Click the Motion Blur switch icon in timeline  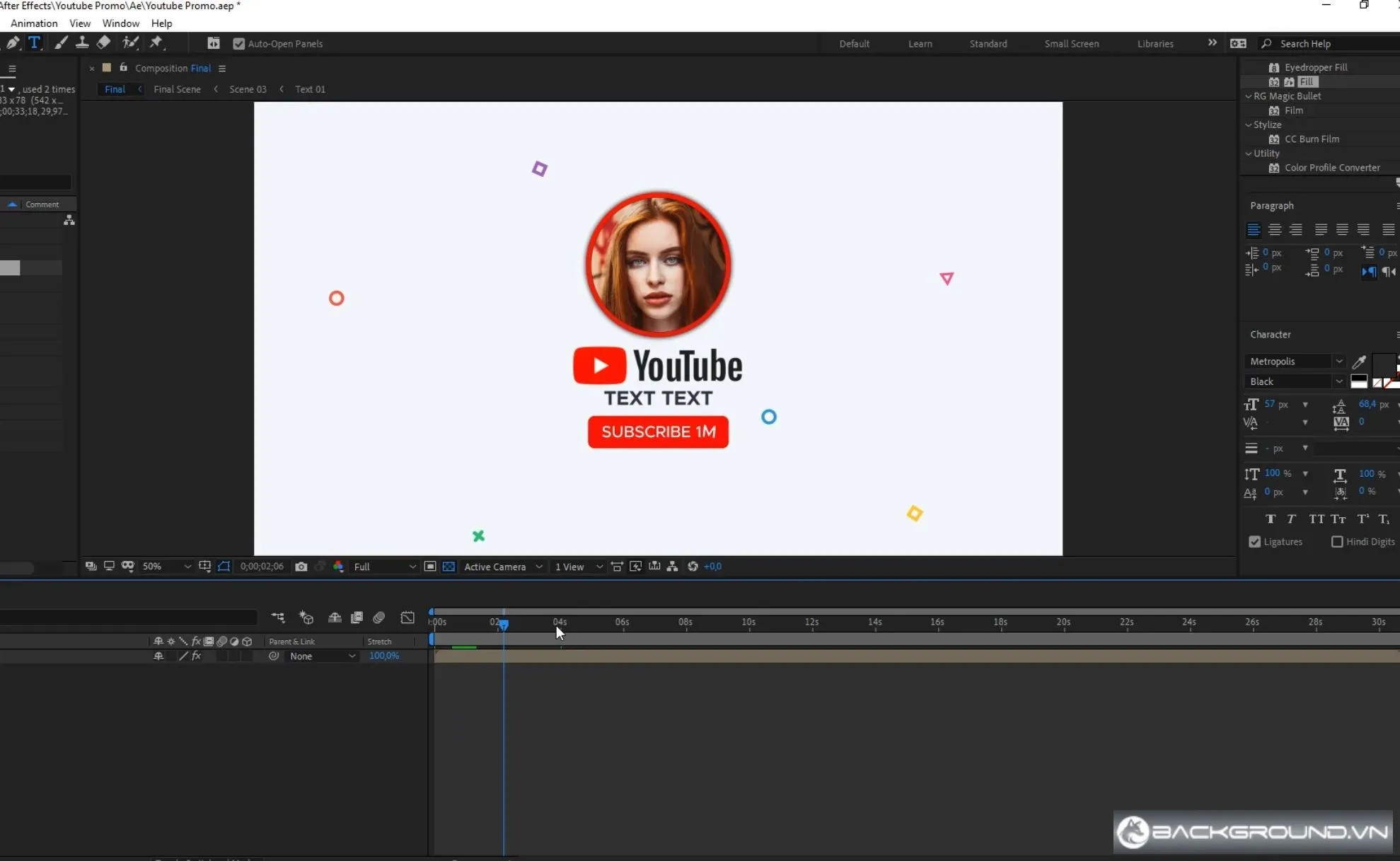[x=379, y=618]
